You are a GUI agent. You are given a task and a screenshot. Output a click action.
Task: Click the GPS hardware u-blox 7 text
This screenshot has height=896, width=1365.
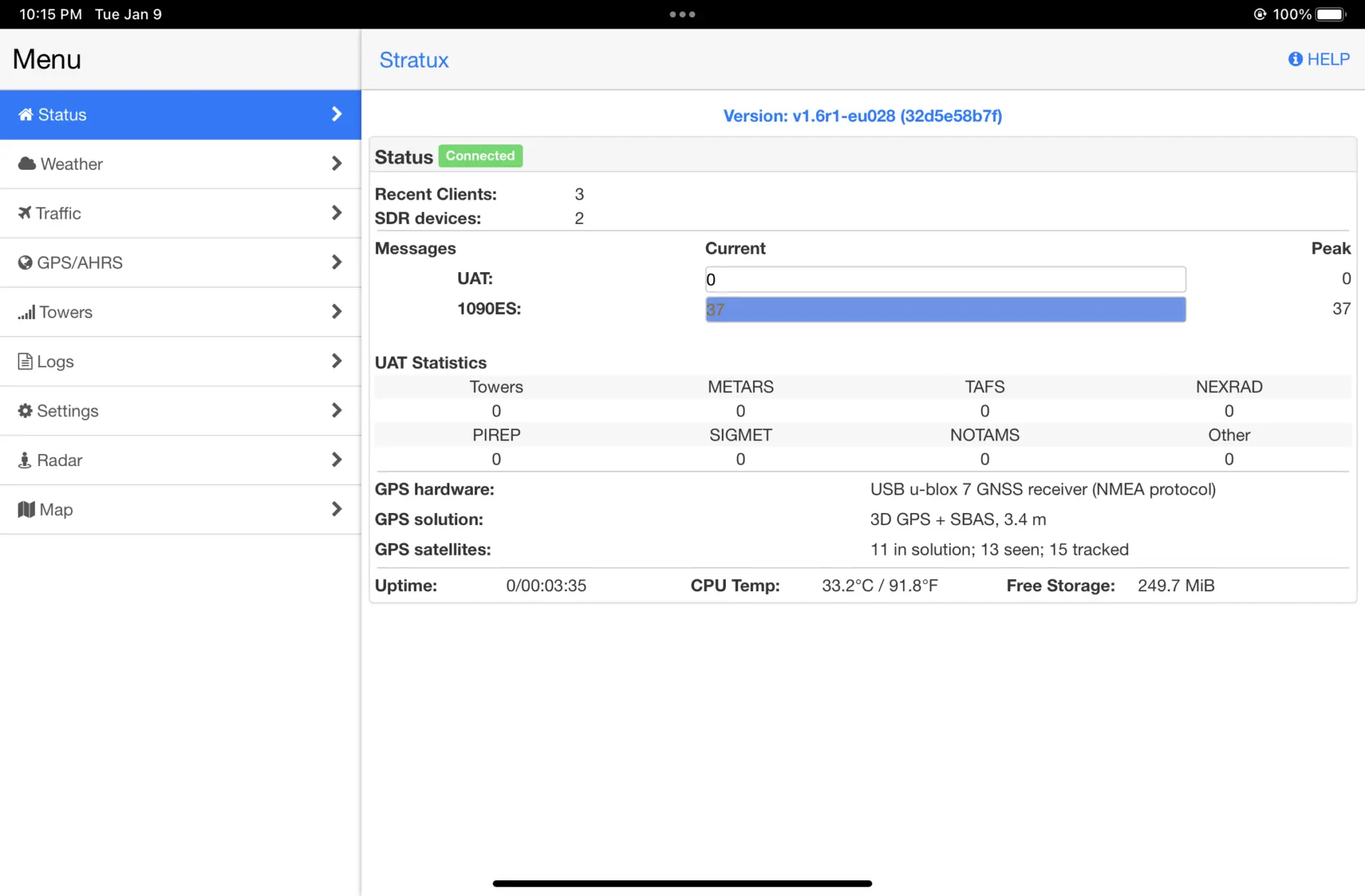[x=1043, y=490]
